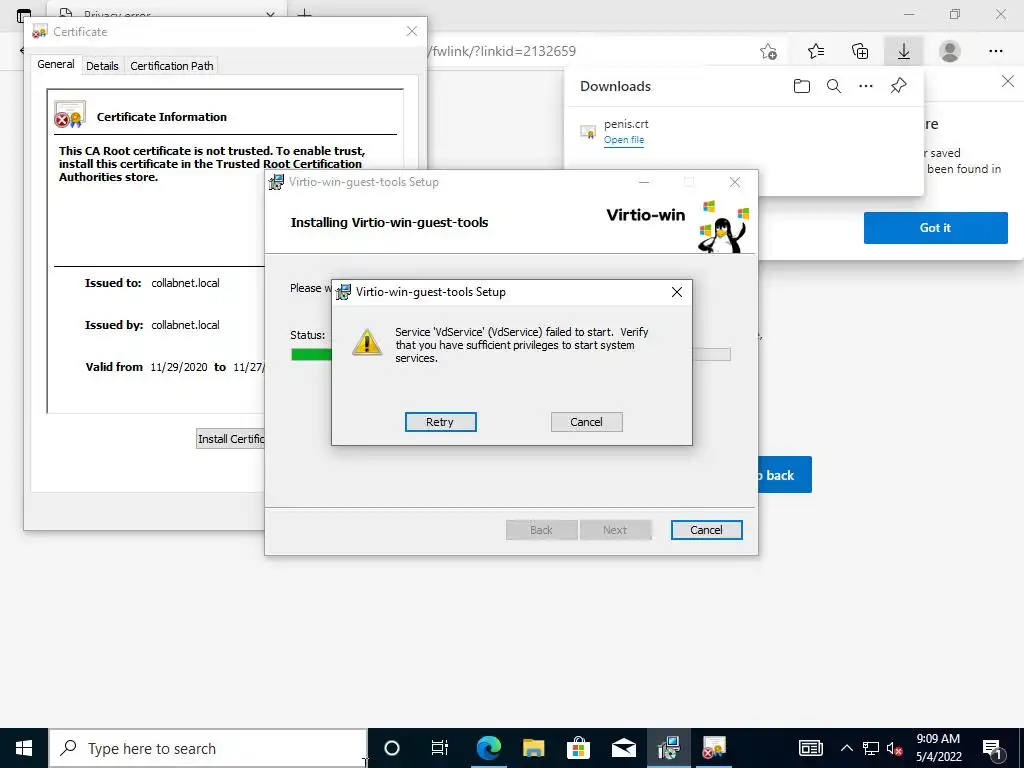Open News and interests taskbar icon

pyautogui.click(x=810, y=748)
